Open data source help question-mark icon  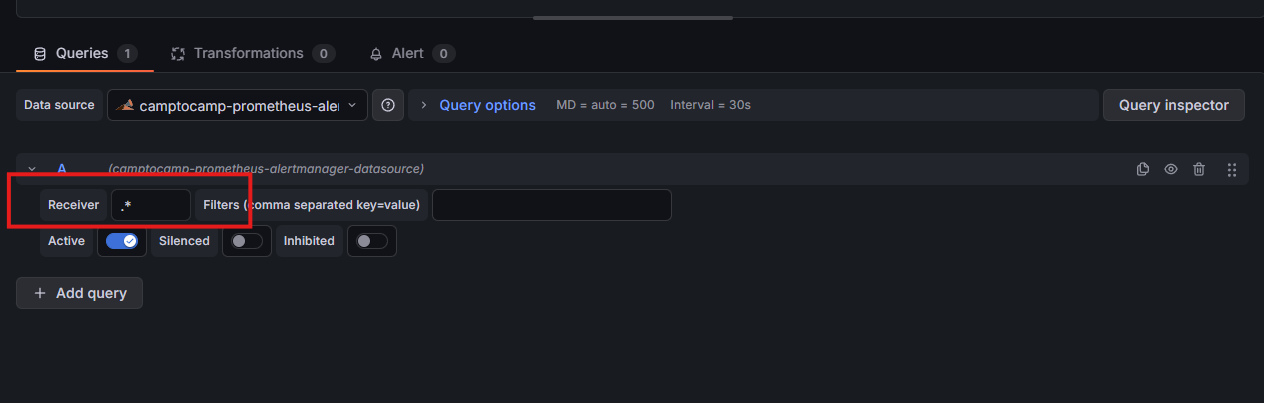tap(388, 105)
